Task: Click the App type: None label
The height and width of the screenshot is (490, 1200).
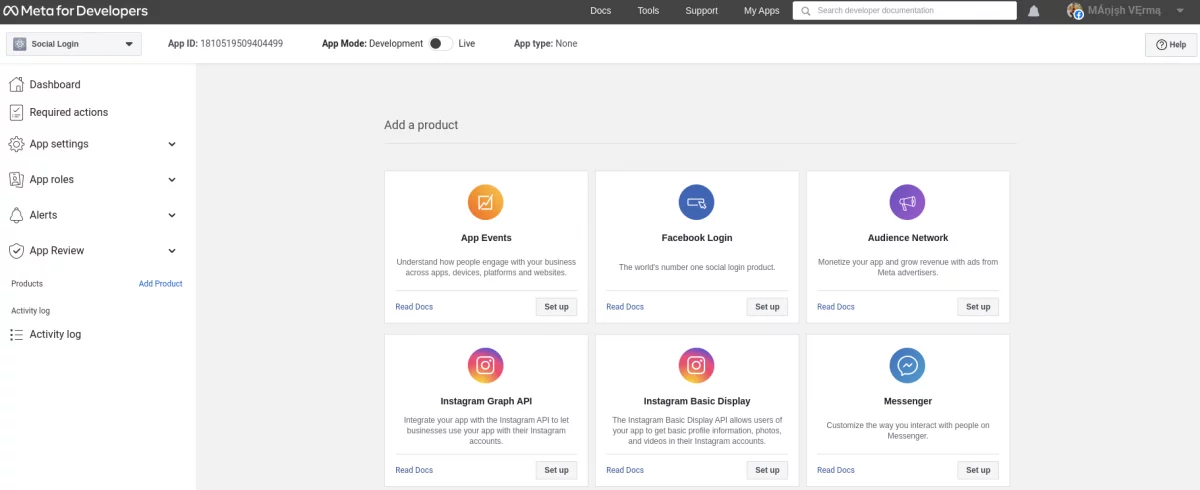Action: point(545,44)
